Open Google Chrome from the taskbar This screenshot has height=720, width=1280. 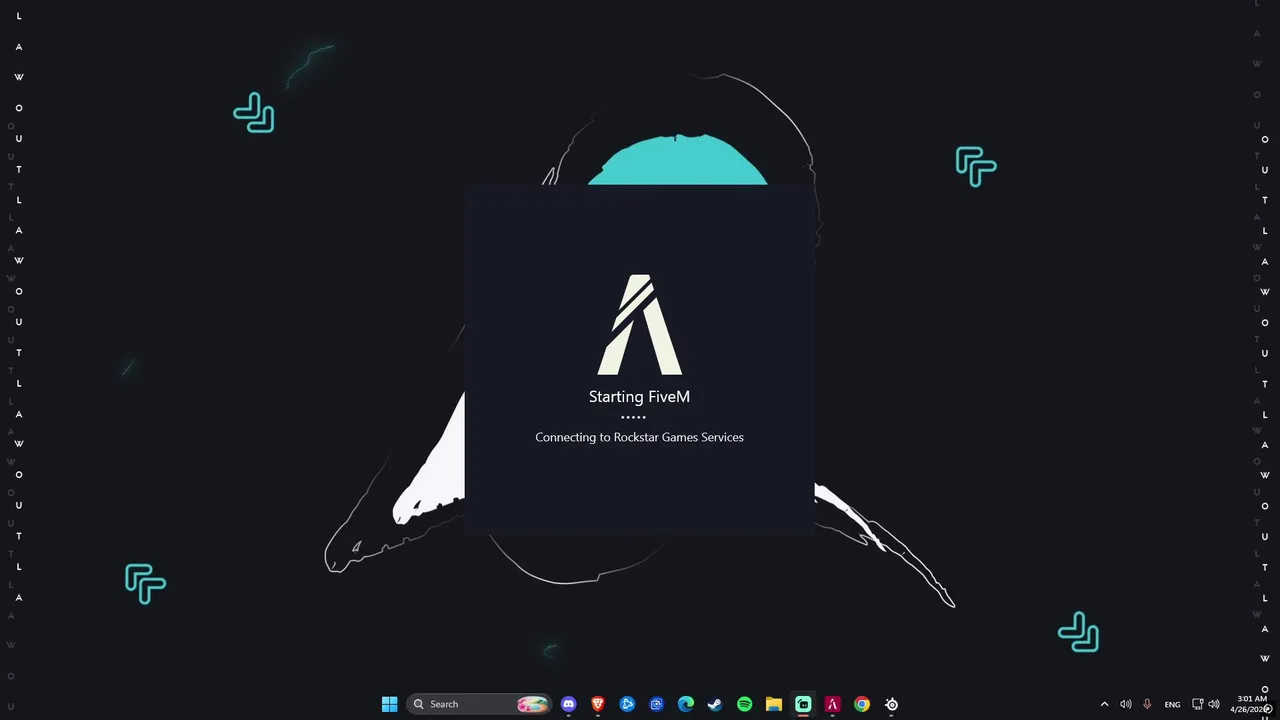[861, 704]
